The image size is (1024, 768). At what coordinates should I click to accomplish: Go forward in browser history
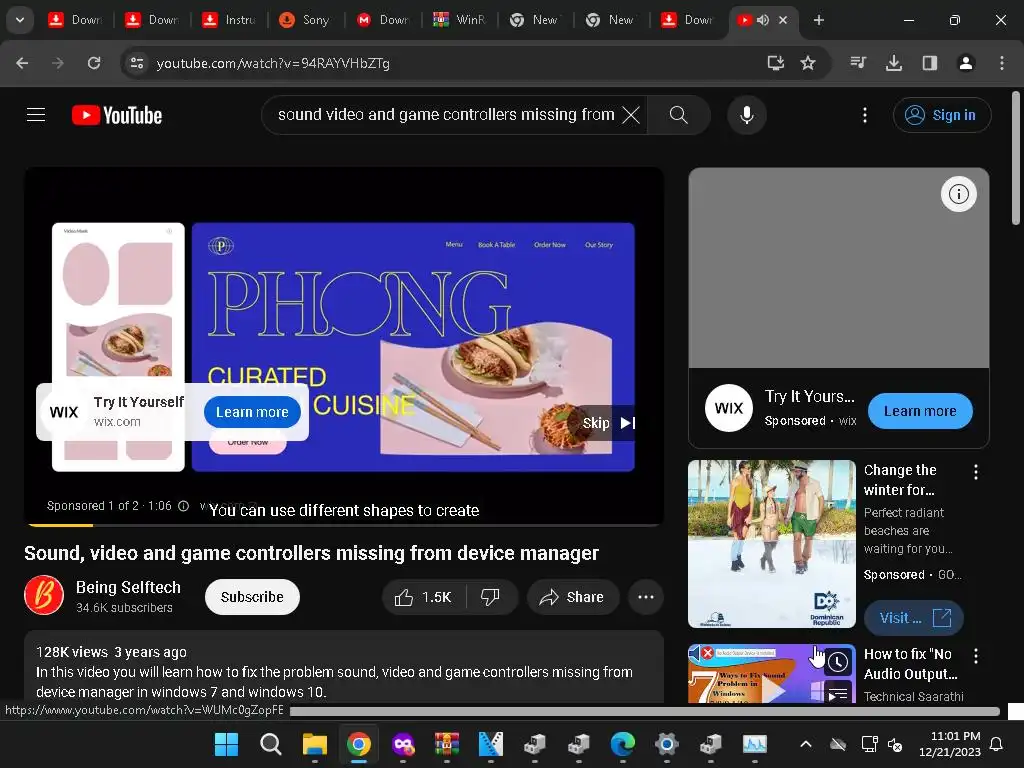click(x=58, y=63)
